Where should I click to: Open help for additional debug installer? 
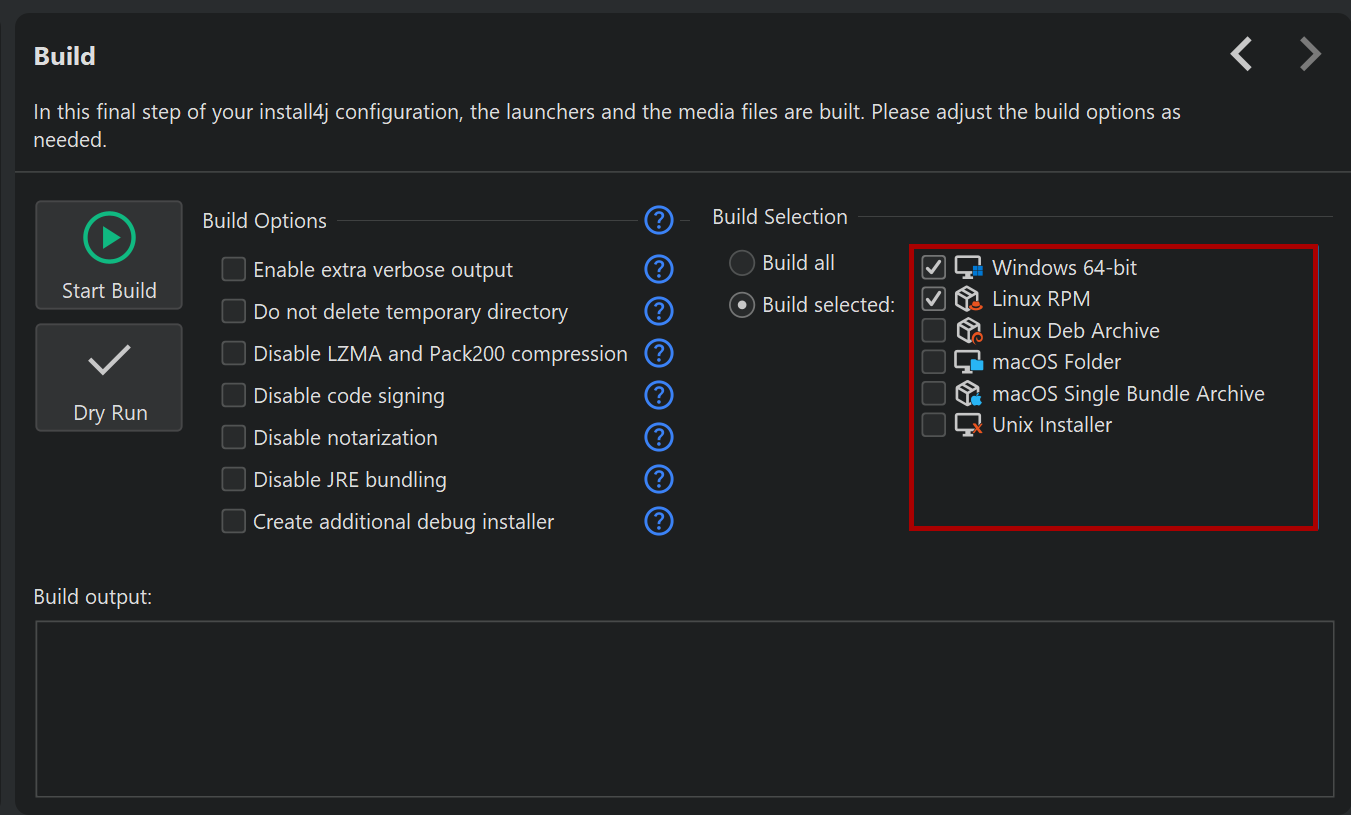pyautogui.click(x=659, y=521)
